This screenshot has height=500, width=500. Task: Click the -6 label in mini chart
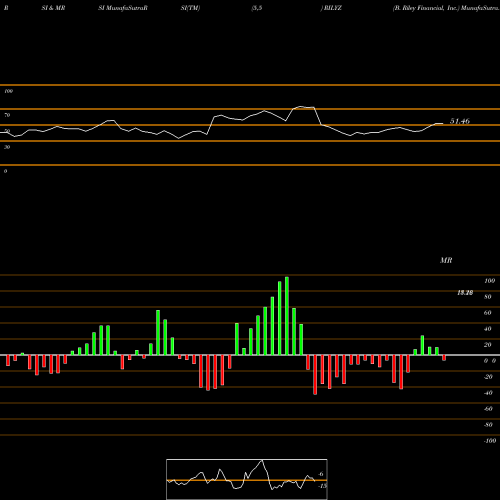[320, 474]
